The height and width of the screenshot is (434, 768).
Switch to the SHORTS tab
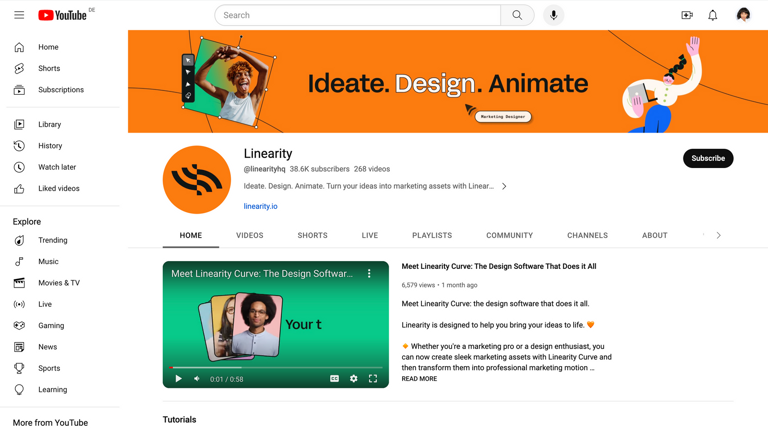point(312,236)
